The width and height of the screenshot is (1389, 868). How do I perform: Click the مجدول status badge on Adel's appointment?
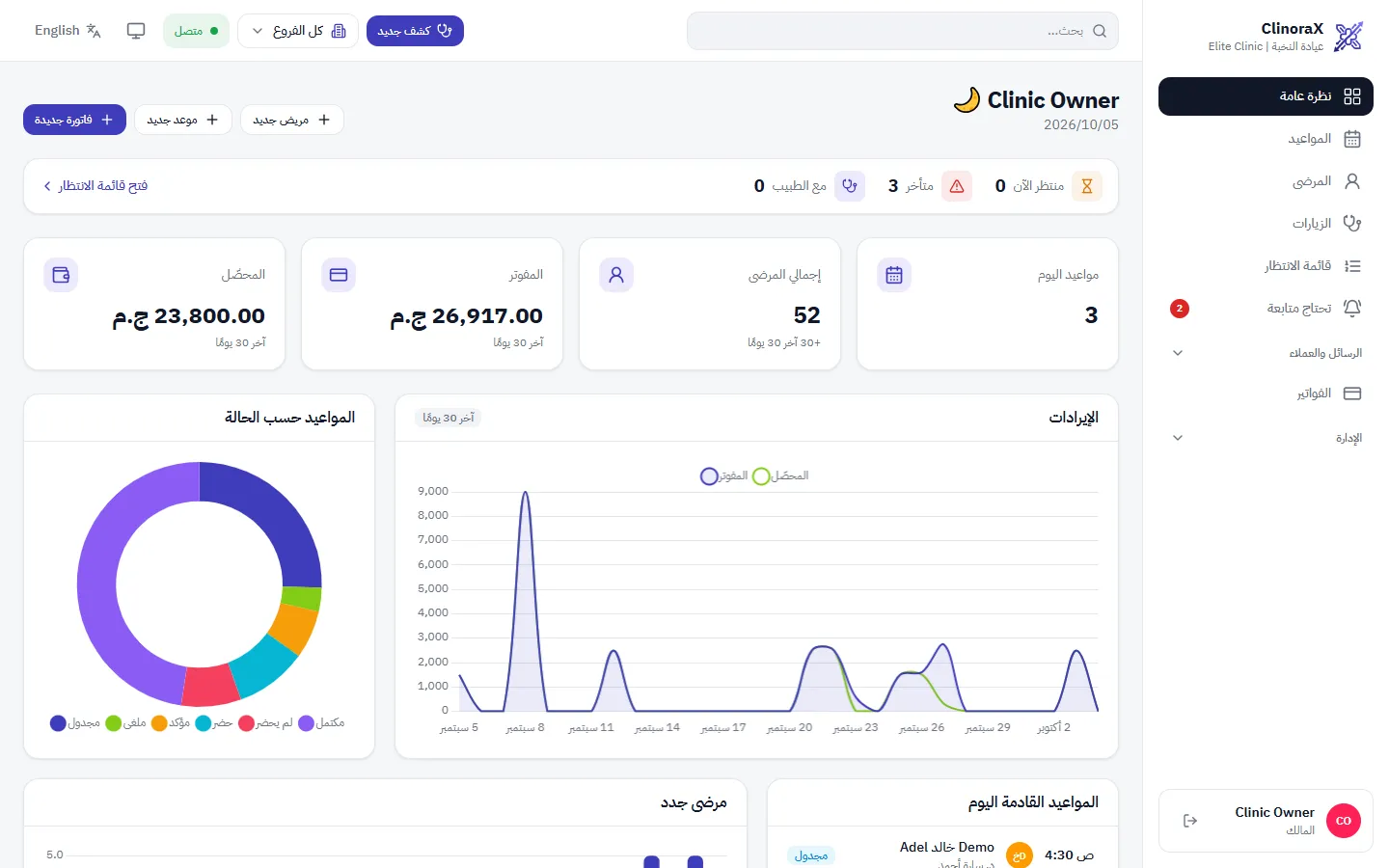pyautogui.click(x=811, y=855)
